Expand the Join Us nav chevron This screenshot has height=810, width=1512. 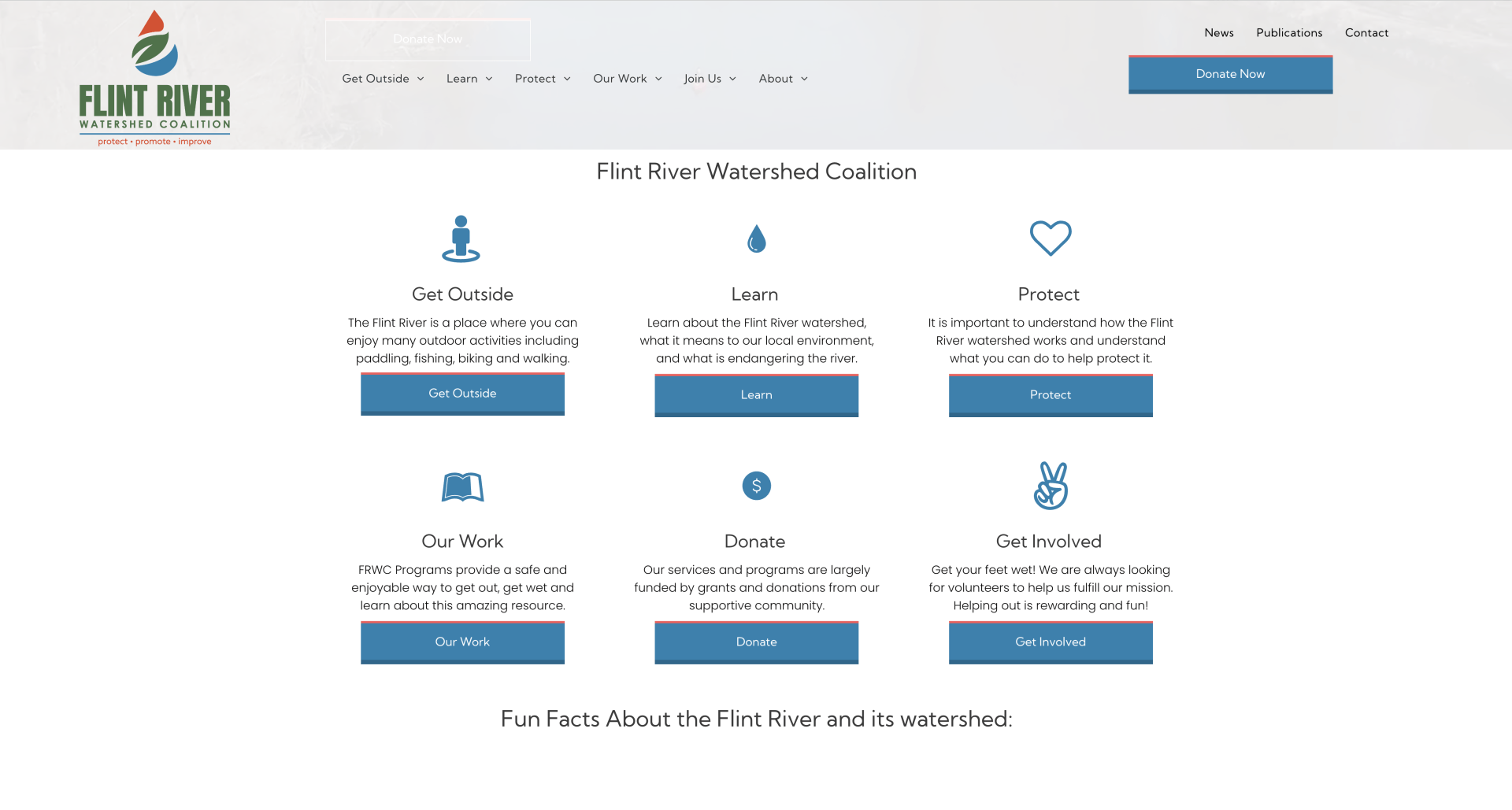(x=732, y=79)
